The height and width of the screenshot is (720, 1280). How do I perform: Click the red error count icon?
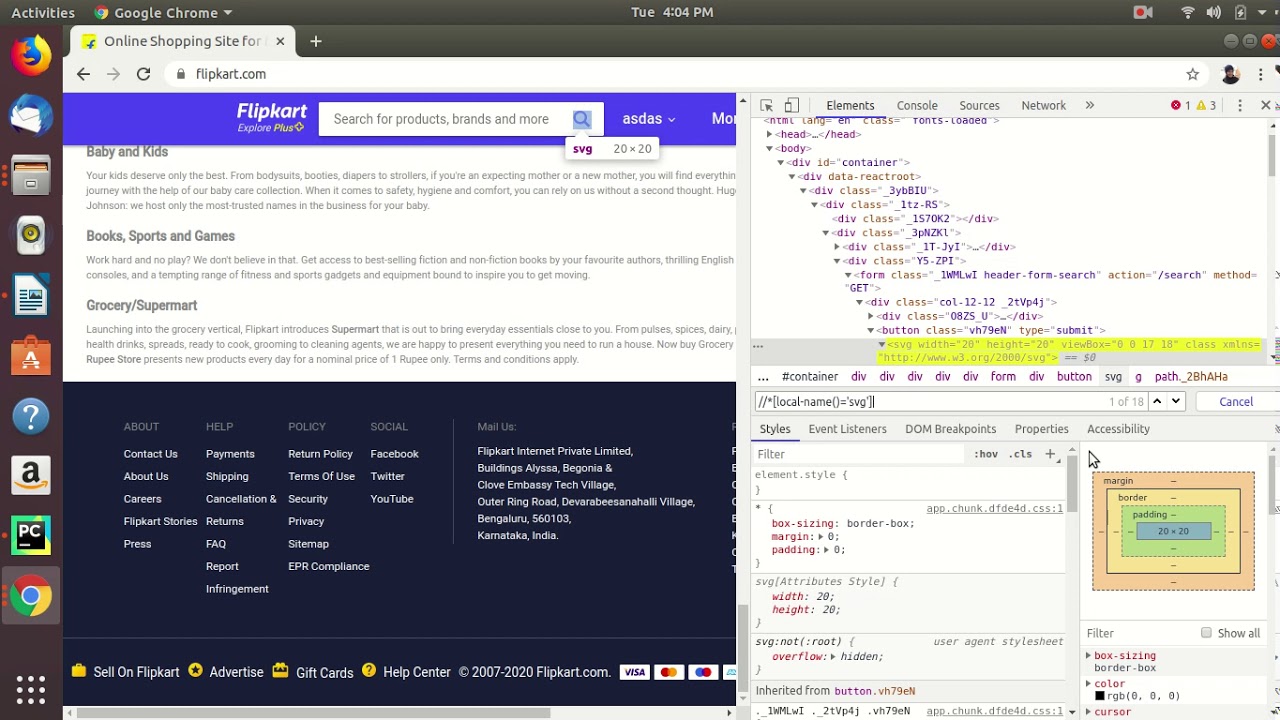point(1176,105)
